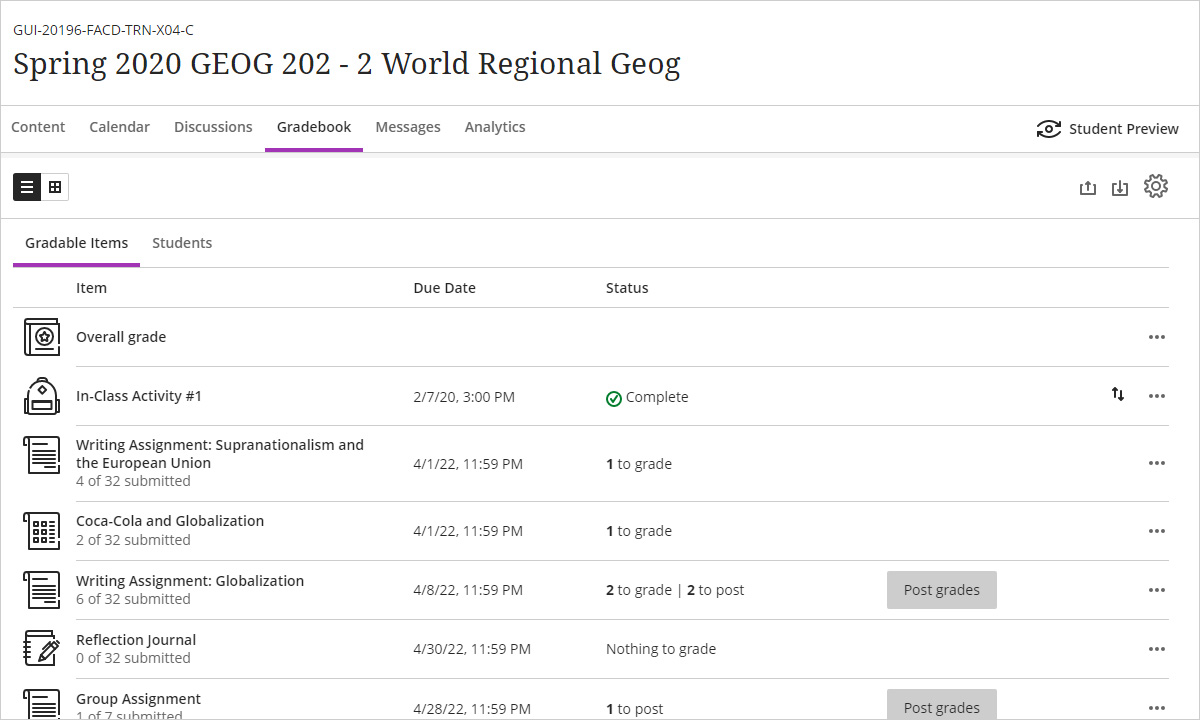The image size is (1200, 720).
Task: Click the Coca-Cola and Globalization test icon
Action: (42, 530)
